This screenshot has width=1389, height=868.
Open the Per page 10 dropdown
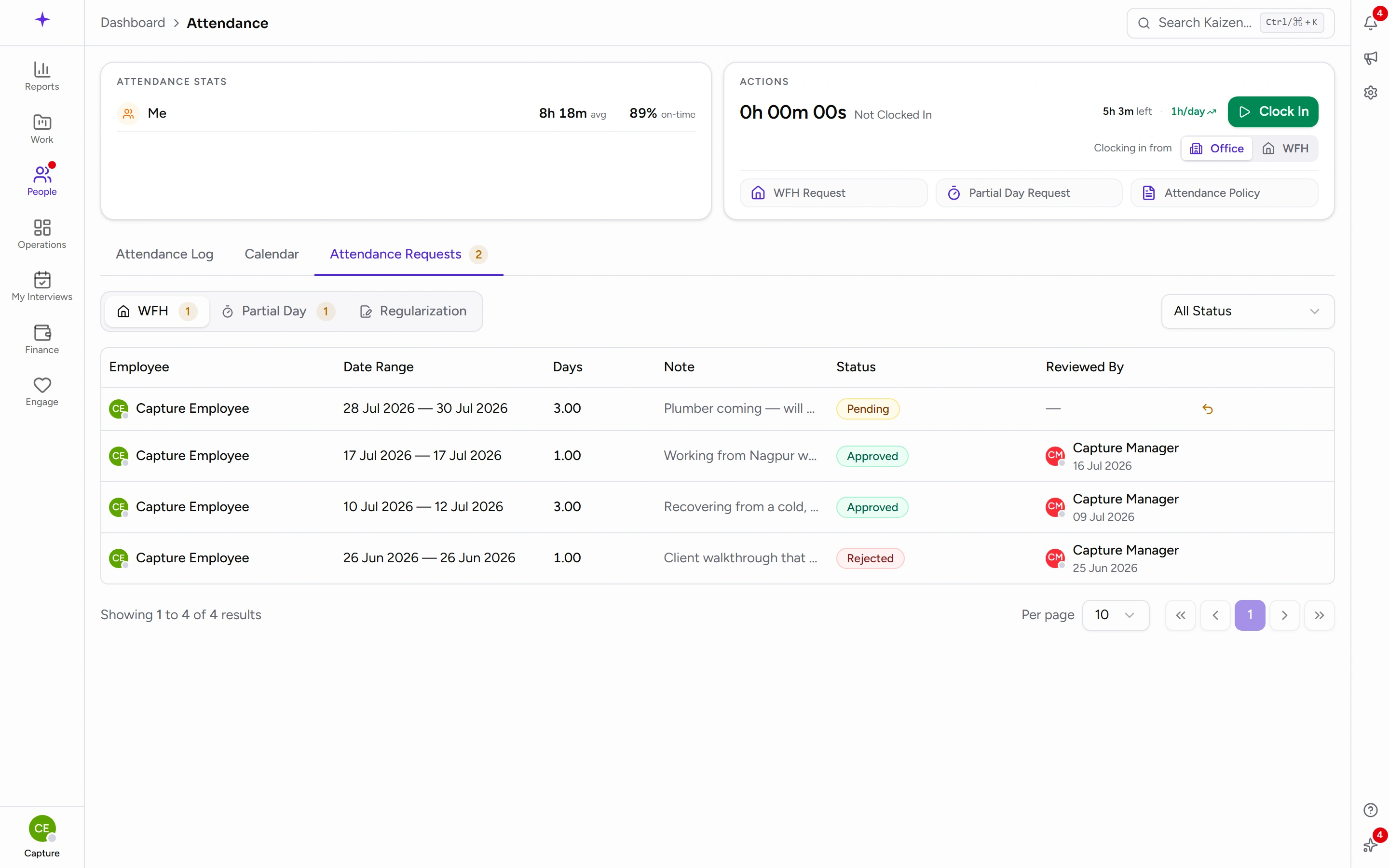(x=1115, y=615)
